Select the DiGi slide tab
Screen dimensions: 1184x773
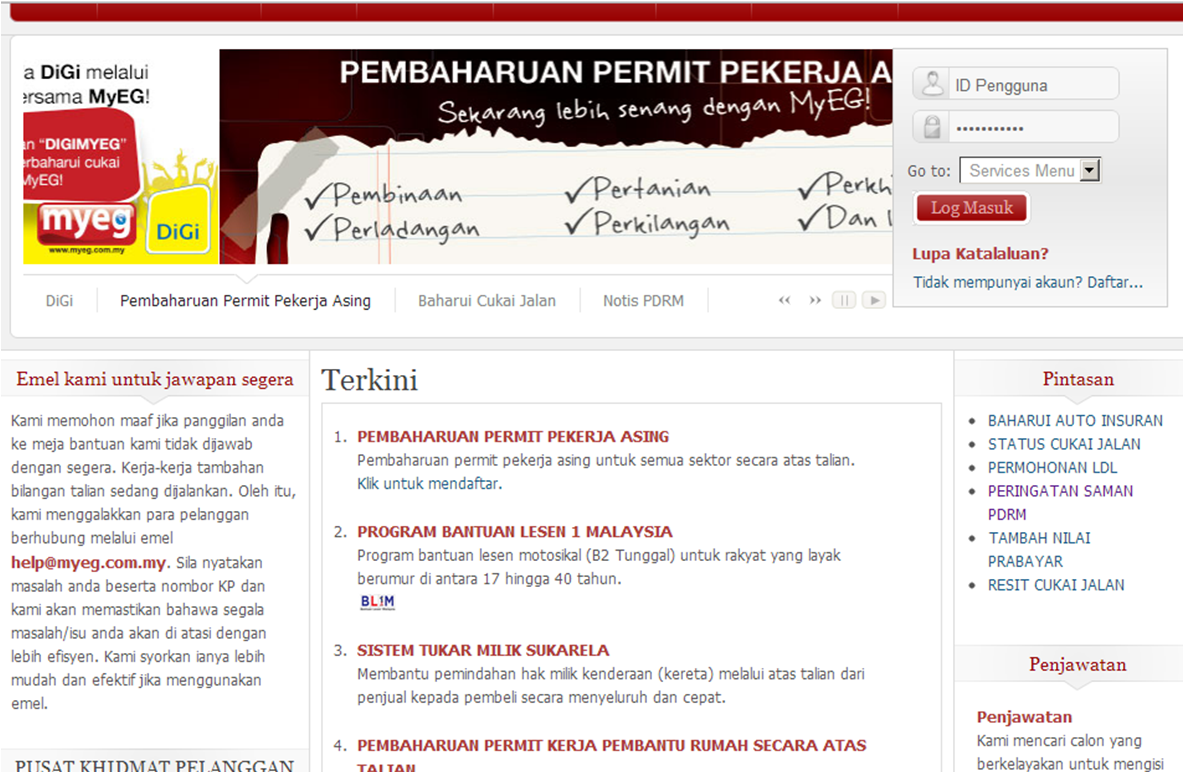click(x=60, y=300)
